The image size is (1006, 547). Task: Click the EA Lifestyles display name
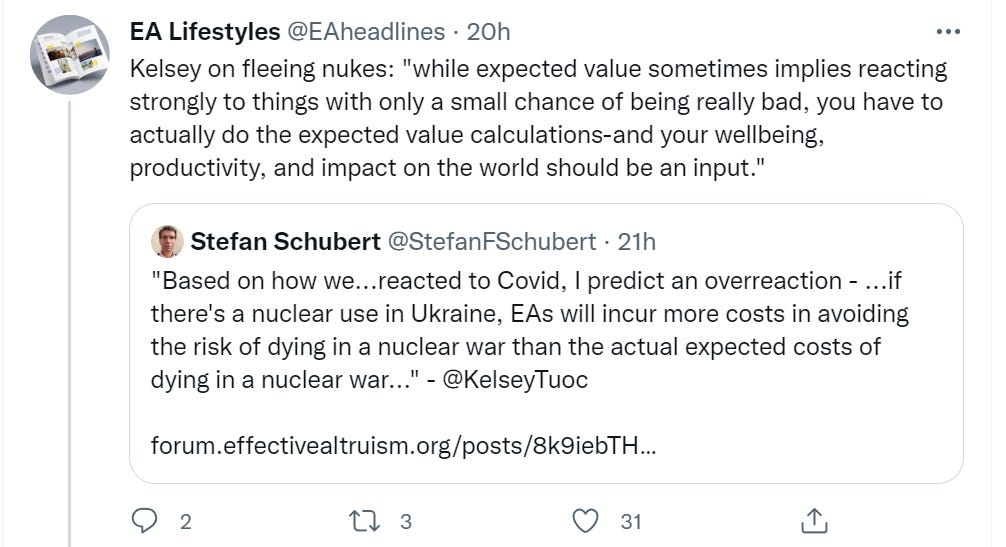(x=205, y=32)
